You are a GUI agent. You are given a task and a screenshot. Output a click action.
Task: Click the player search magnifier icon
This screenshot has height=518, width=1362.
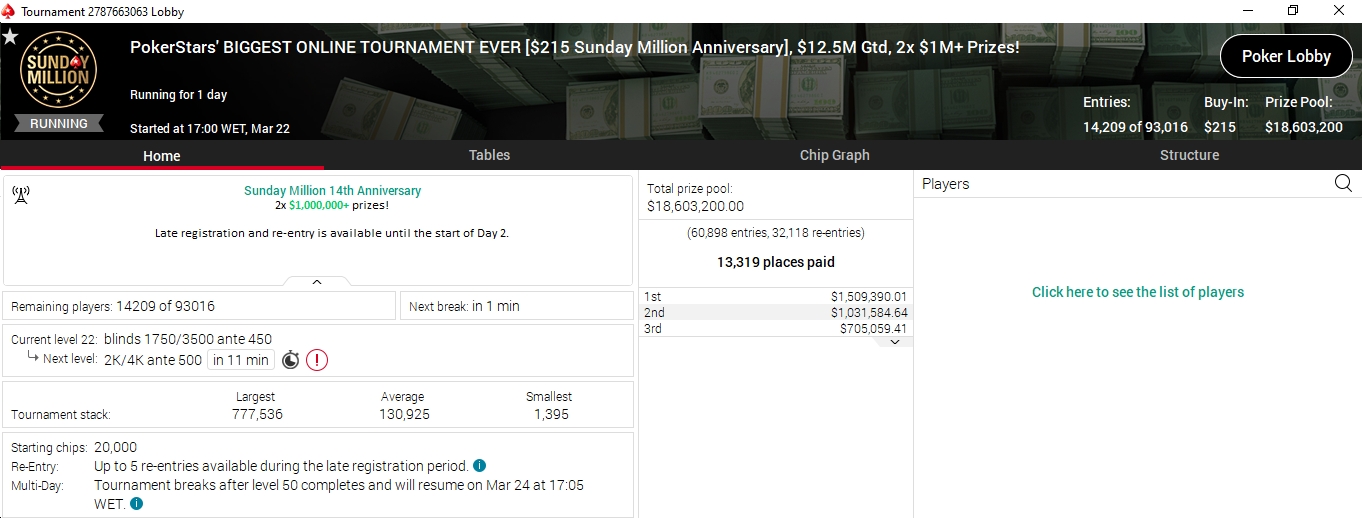[x=1343, y=183]
